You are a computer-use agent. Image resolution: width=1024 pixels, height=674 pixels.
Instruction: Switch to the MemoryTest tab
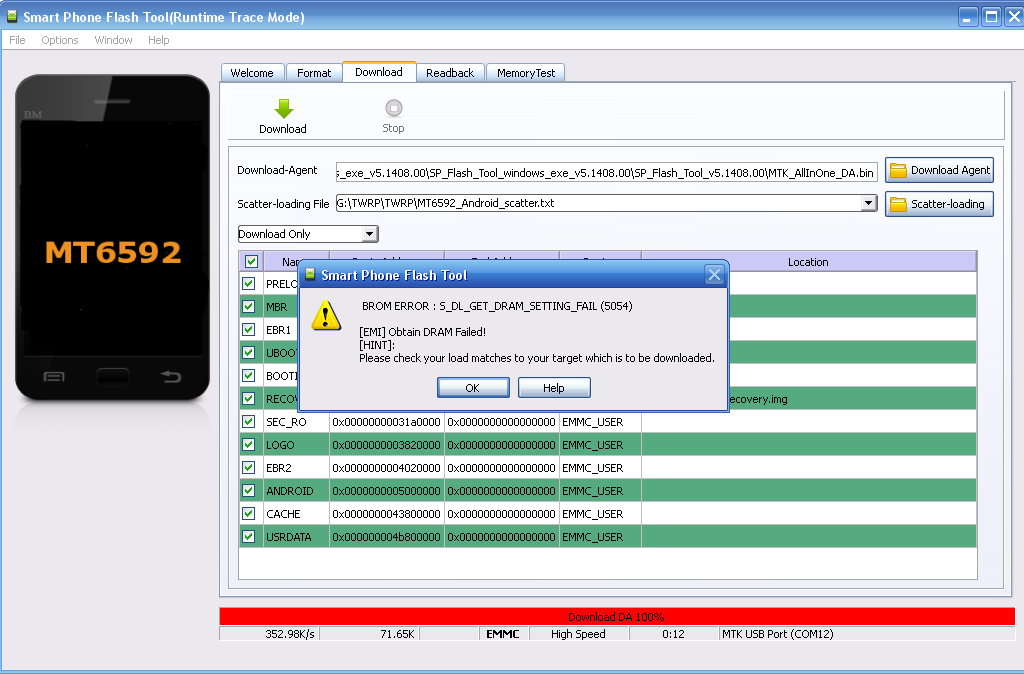click(x=526, y=73)
